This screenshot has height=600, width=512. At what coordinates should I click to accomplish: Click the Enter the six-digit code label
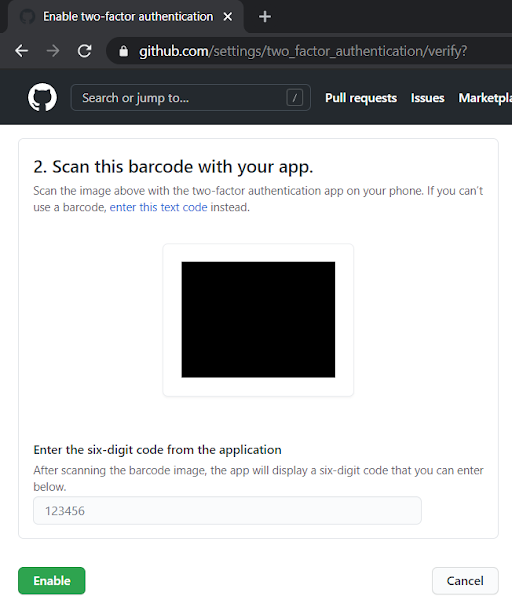click(x=157, y=450)
